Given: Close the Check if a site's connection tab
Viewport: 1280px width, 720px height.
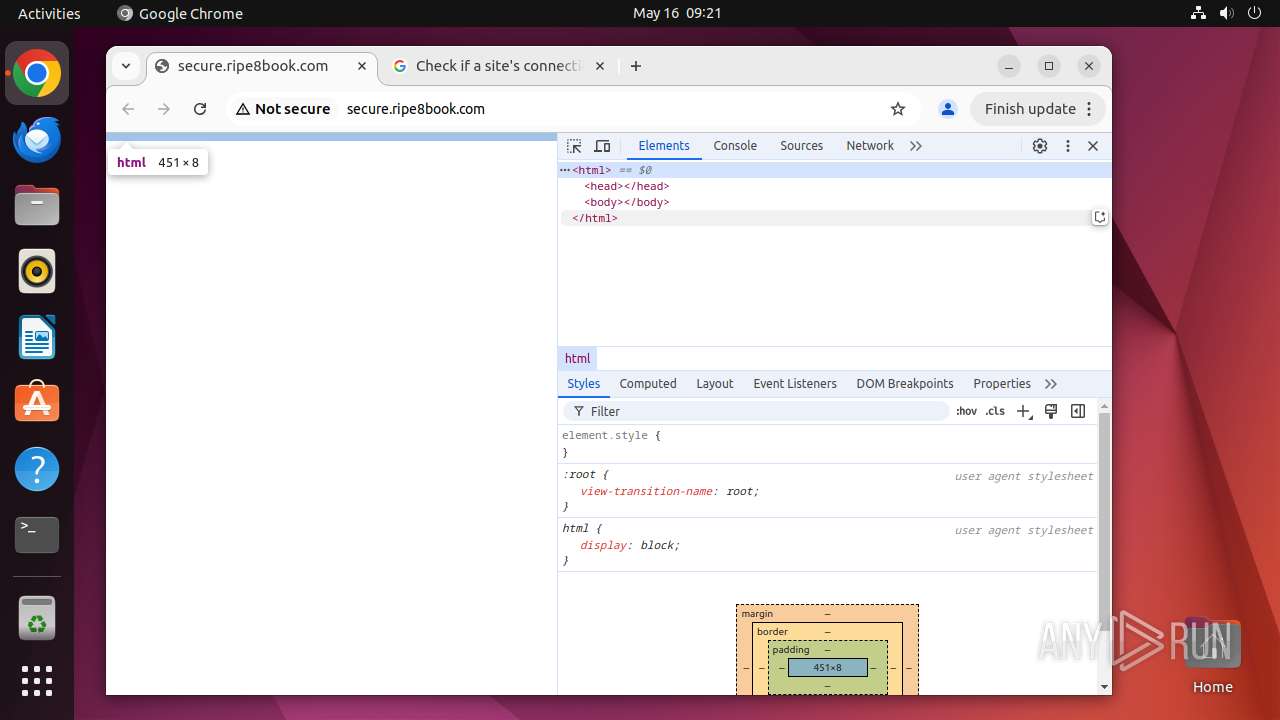Looking at the screenshot, I should click(600, 66).
